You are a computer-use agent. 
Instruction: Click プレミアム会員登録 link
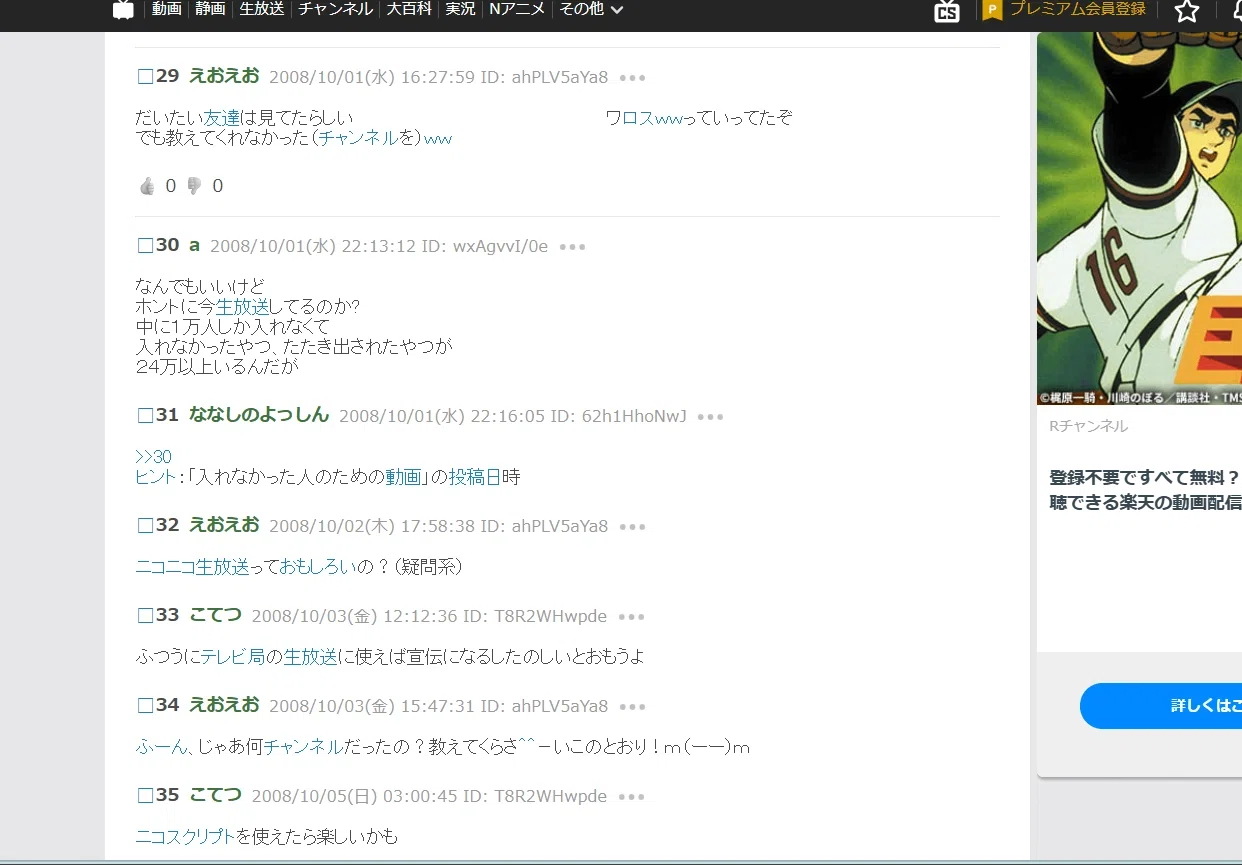[x=1077, y=9]
